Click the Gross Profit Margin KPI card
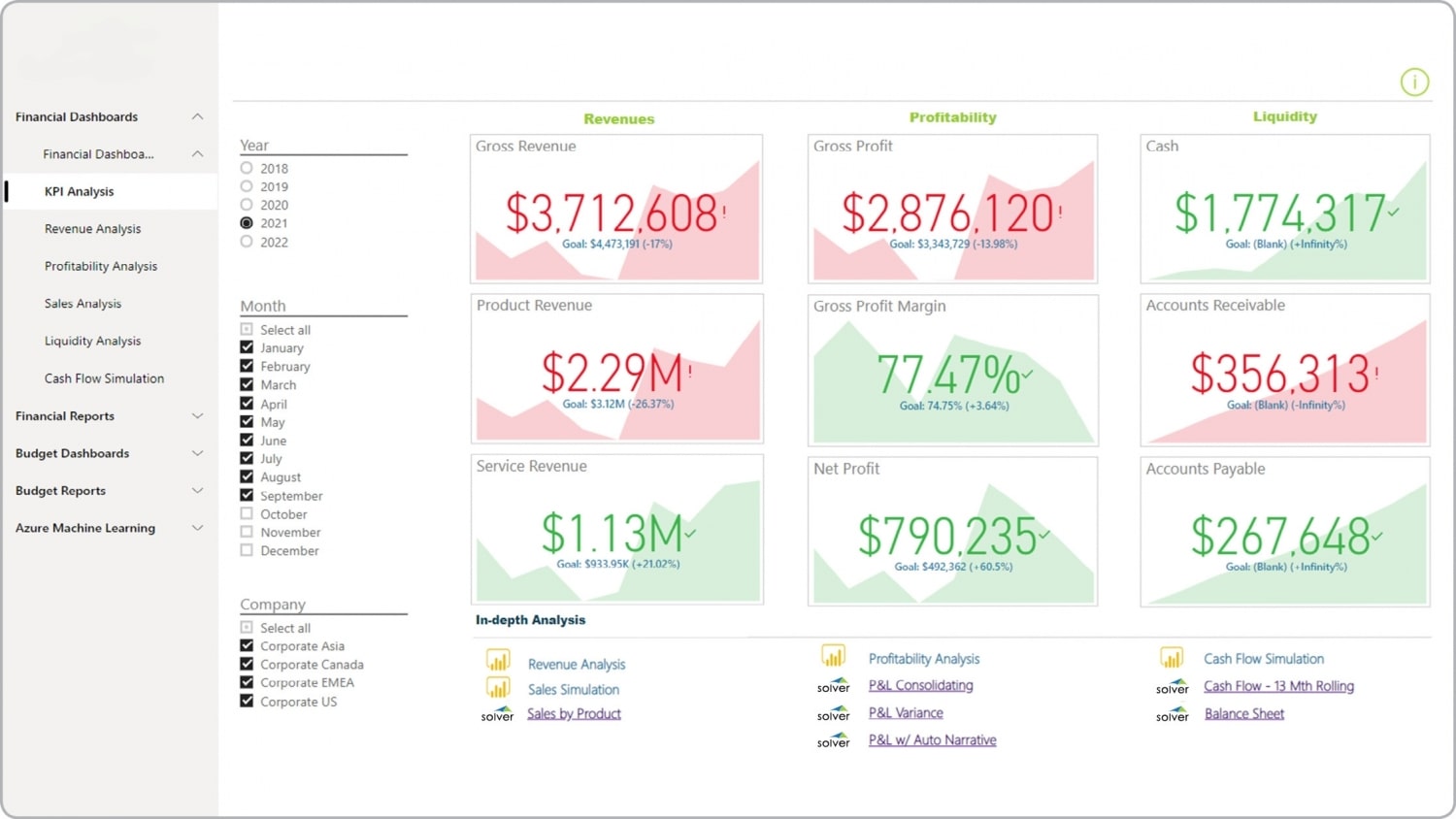This screenshot has height=819, width=1456. [x=953, y=370]
